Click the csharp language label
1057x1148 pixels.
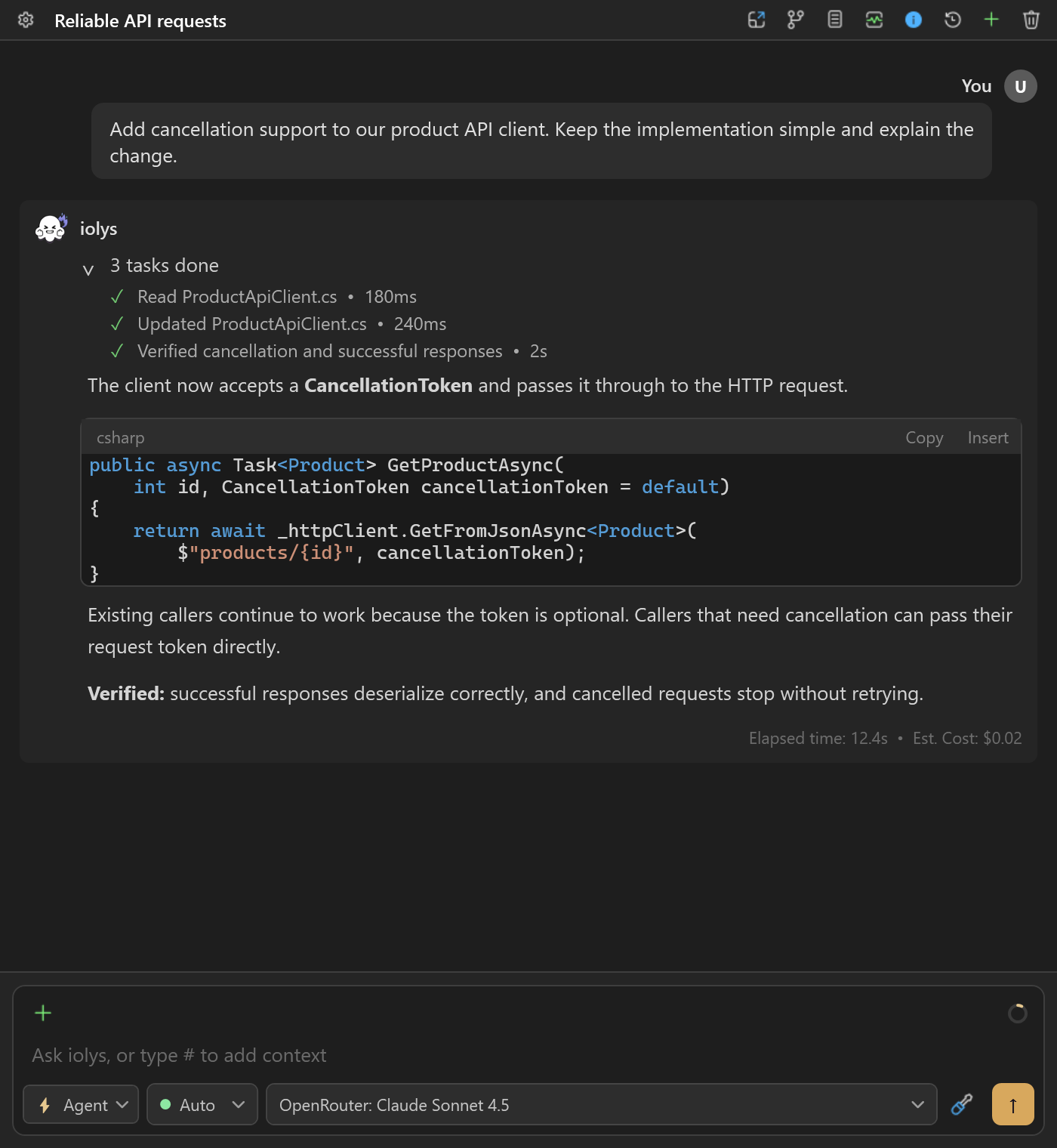pos(120,437)
